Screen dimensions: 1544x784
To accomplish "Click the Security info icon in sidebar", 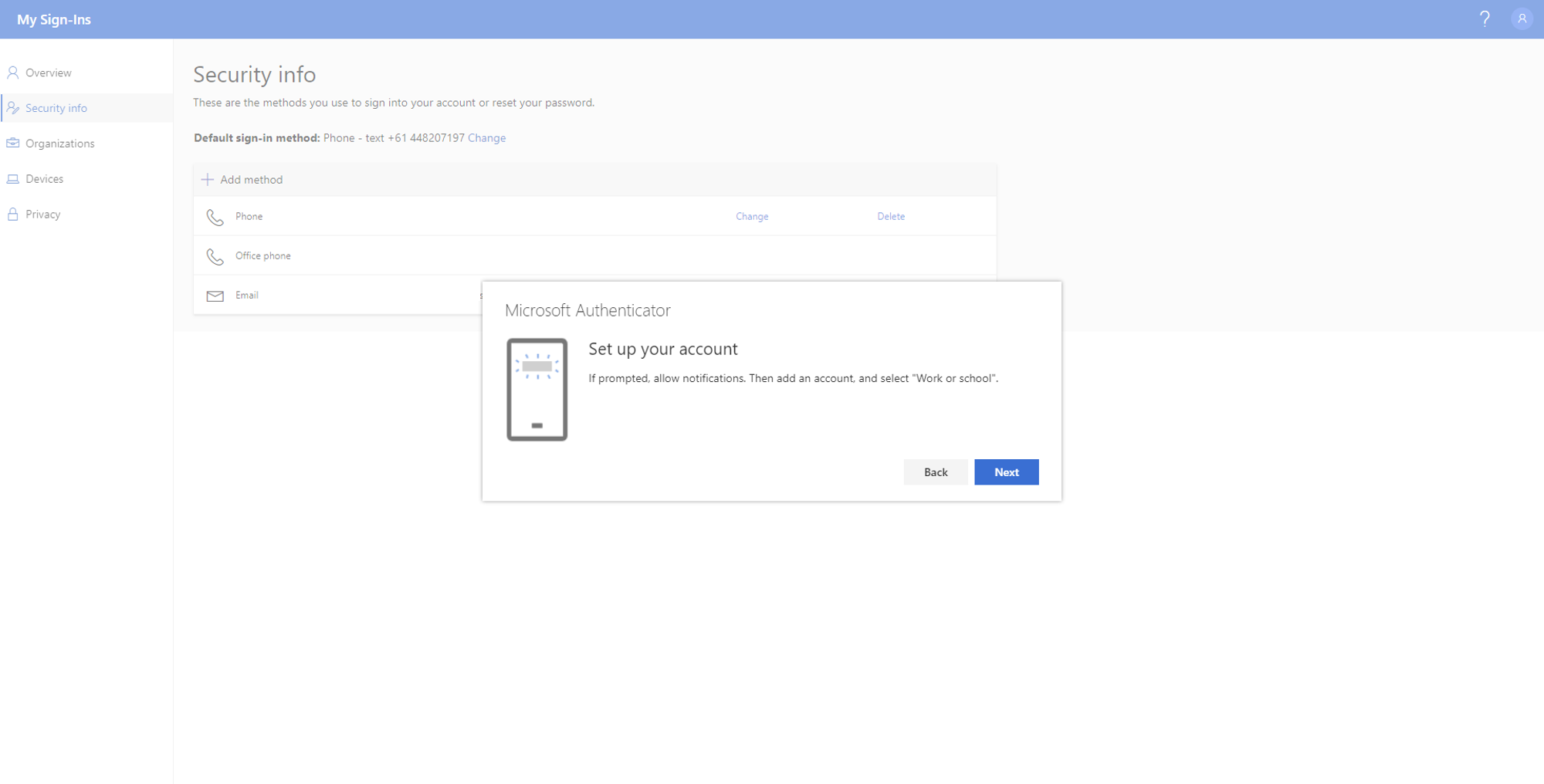I will point(13,108).
